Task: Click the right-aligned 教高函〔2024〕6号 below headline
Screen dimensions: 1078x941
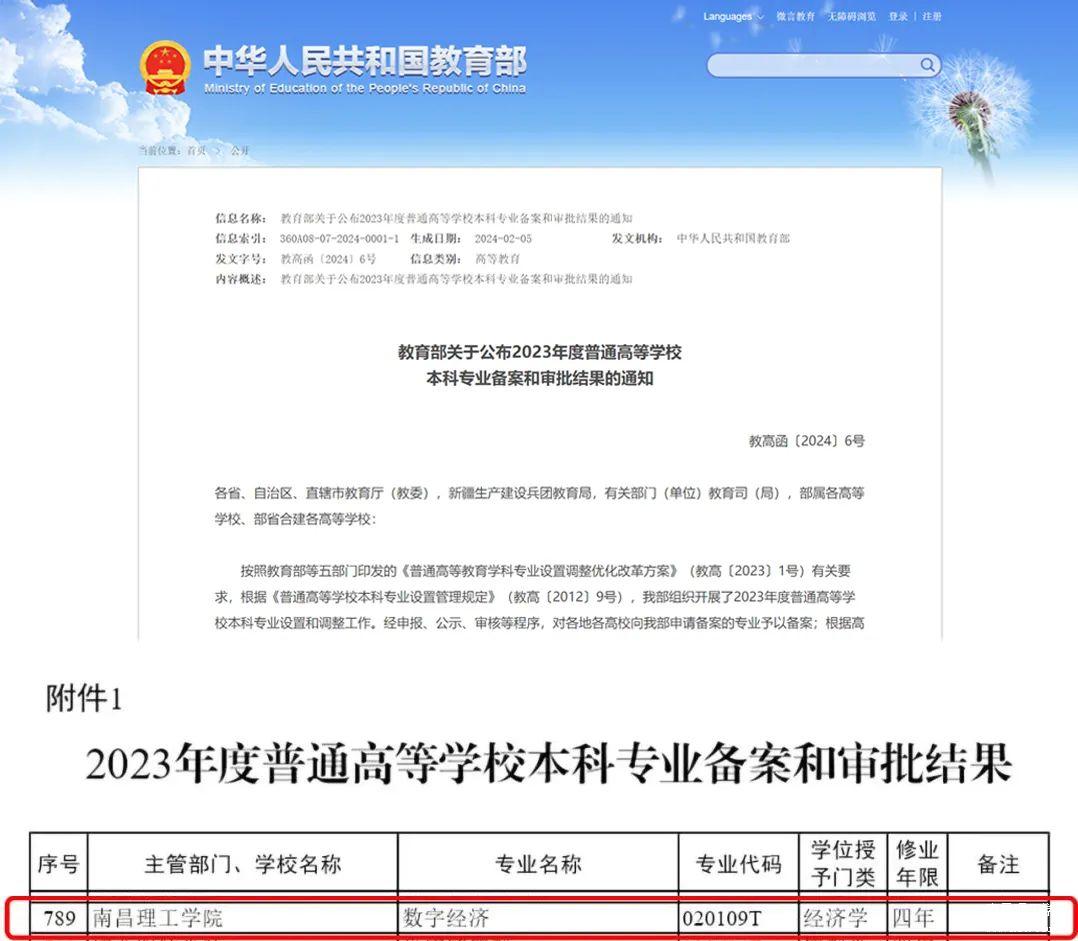Action: 806,441
